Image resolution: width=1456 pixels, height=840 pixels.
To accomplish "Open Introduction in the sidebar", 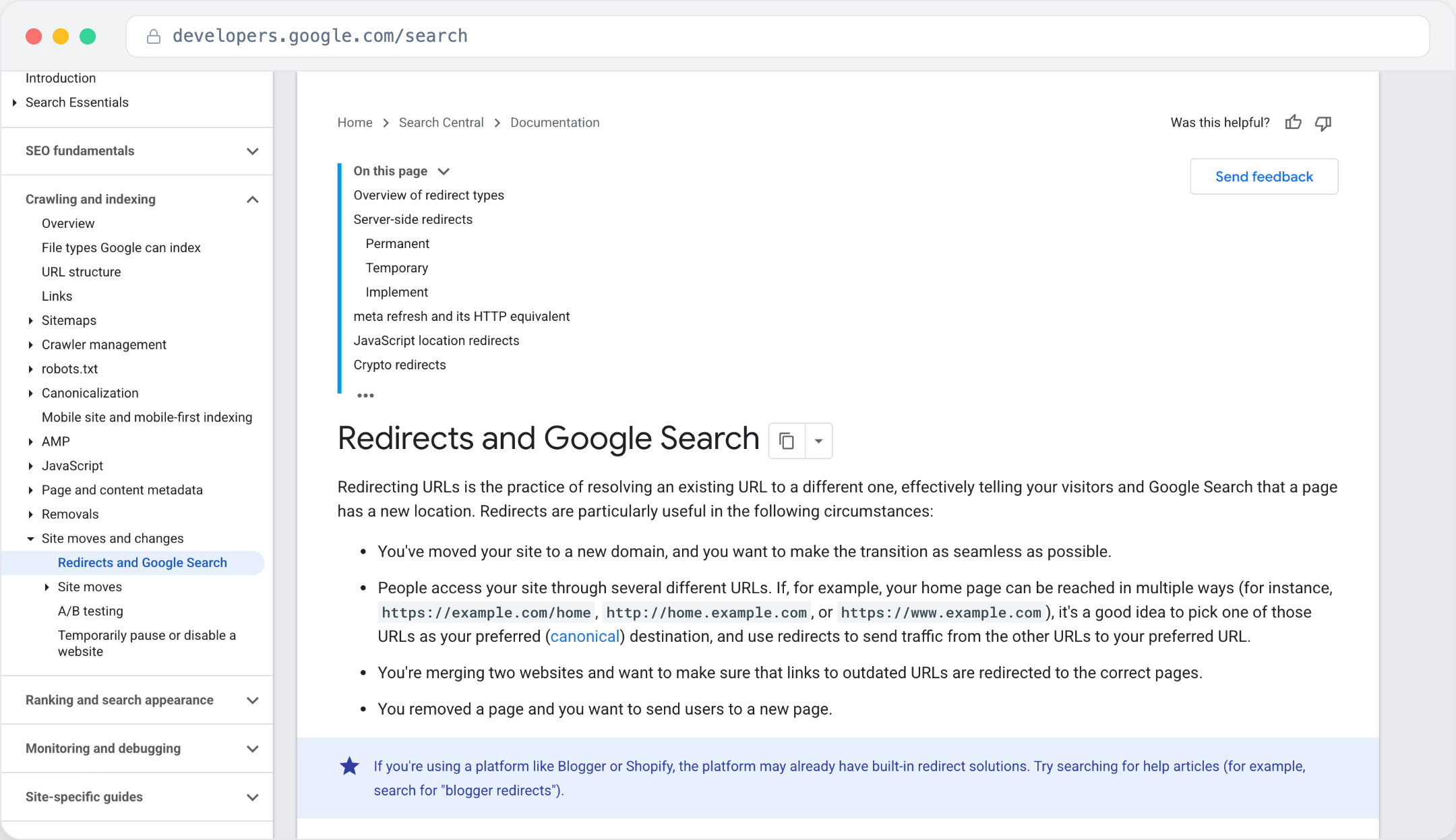I will (x=61, y=78).
